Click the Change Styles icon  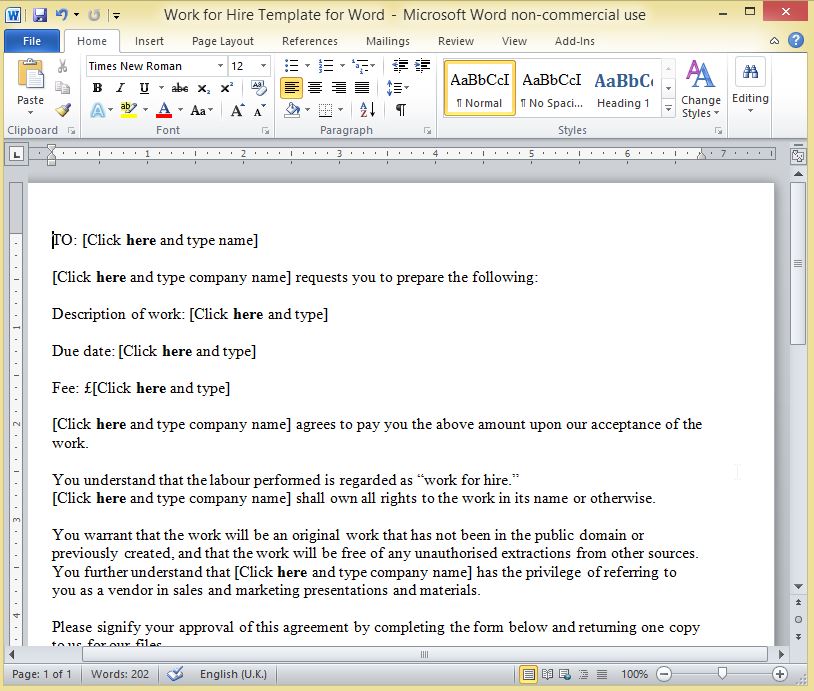700,74
